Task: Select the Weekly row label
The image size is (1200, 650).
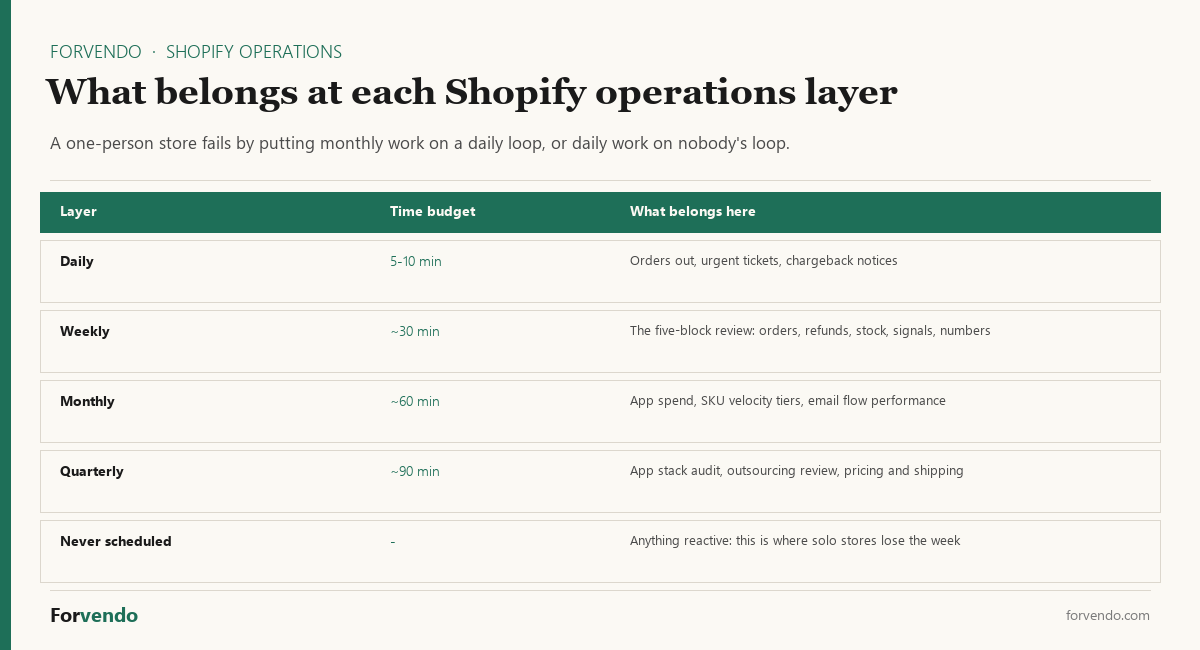Action: point(85,331)
